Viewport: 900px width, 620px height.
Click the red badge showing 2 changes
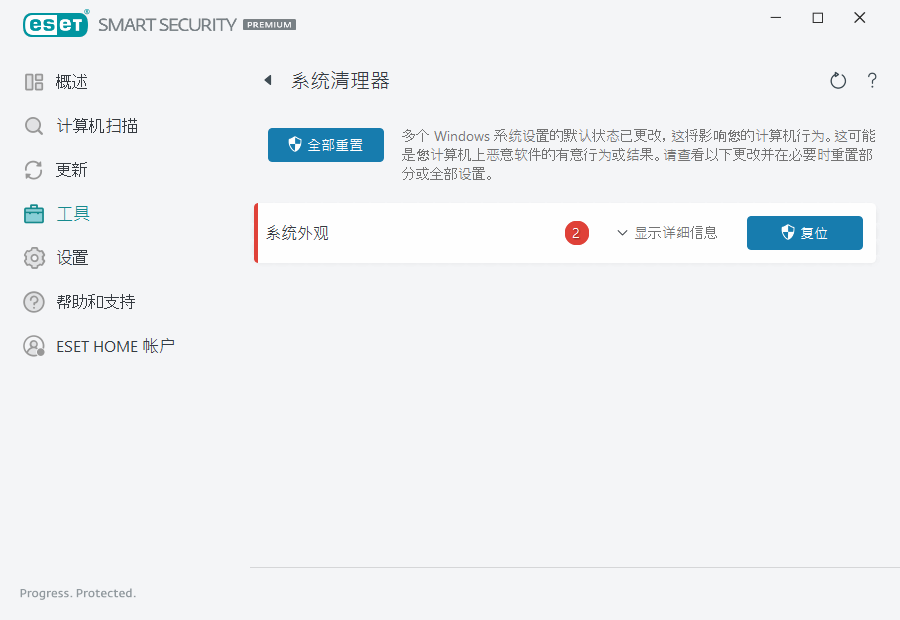(576, 232)
